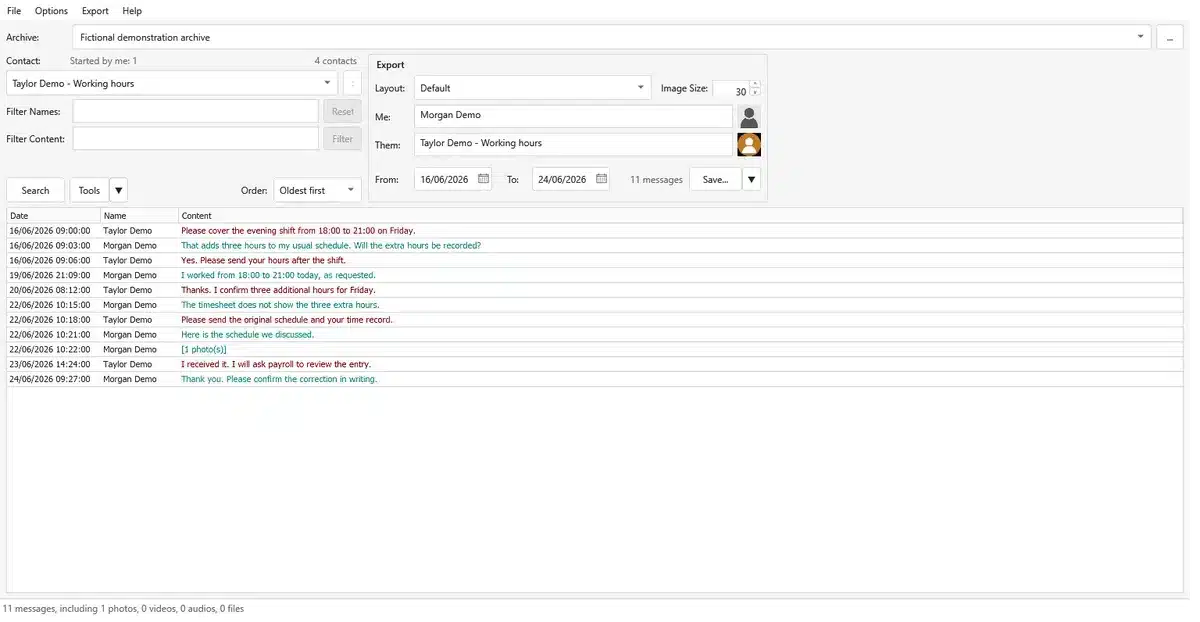
Task: Click the status bar message summary
Action: (123, 608)
